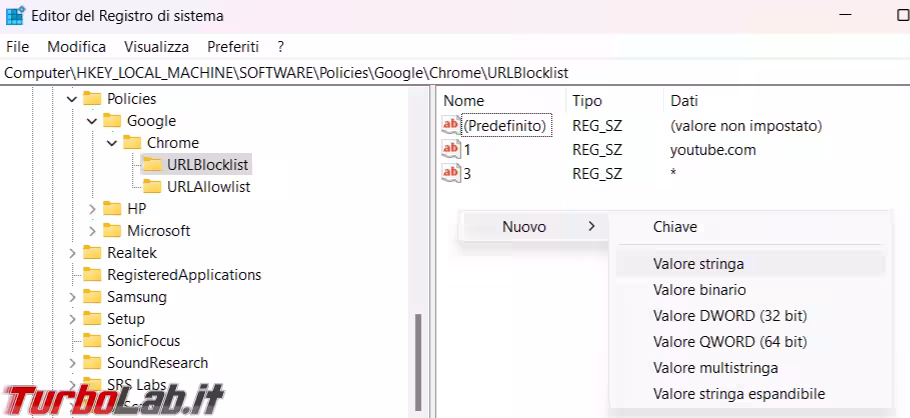Click the URLAllowlist folder icon
The width and height of the screenshot is (910, 418).
[152, 187]
